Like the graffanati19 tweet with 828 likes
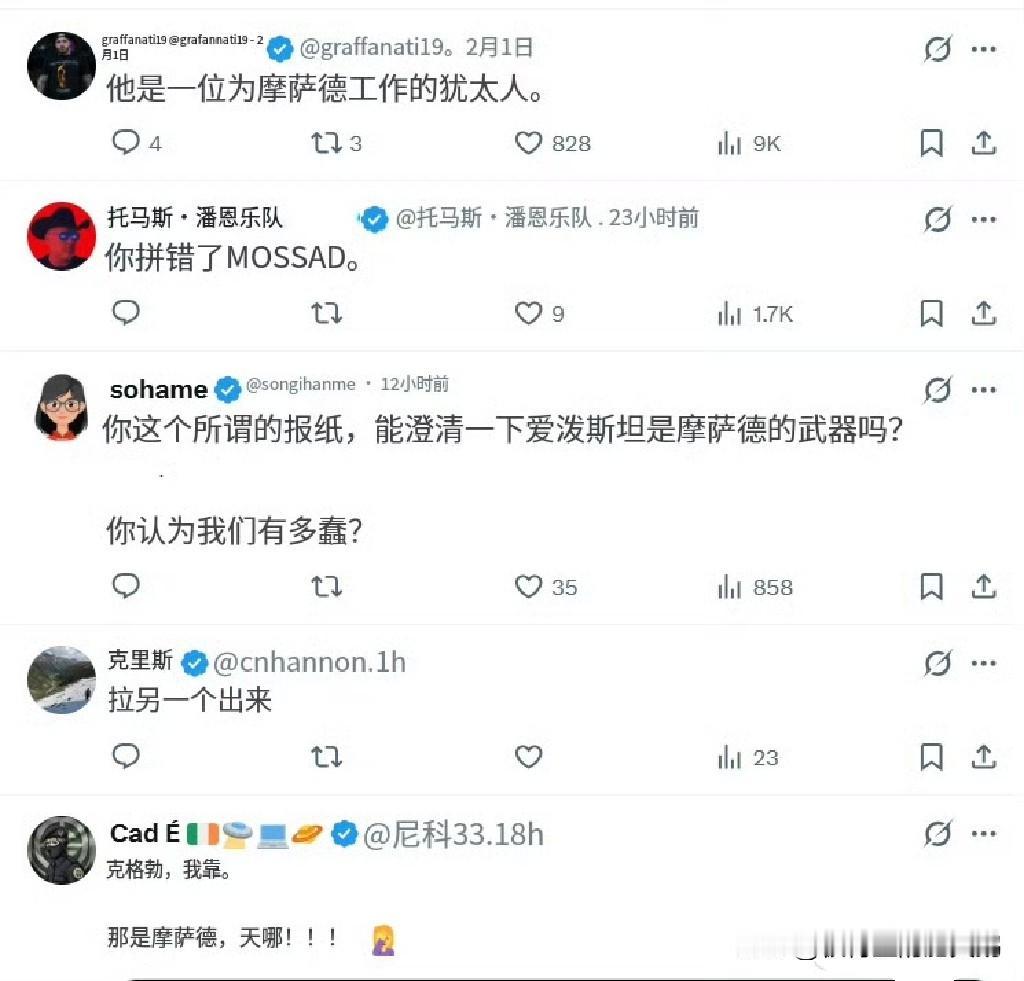1024x981 pixels. [528, 143]
